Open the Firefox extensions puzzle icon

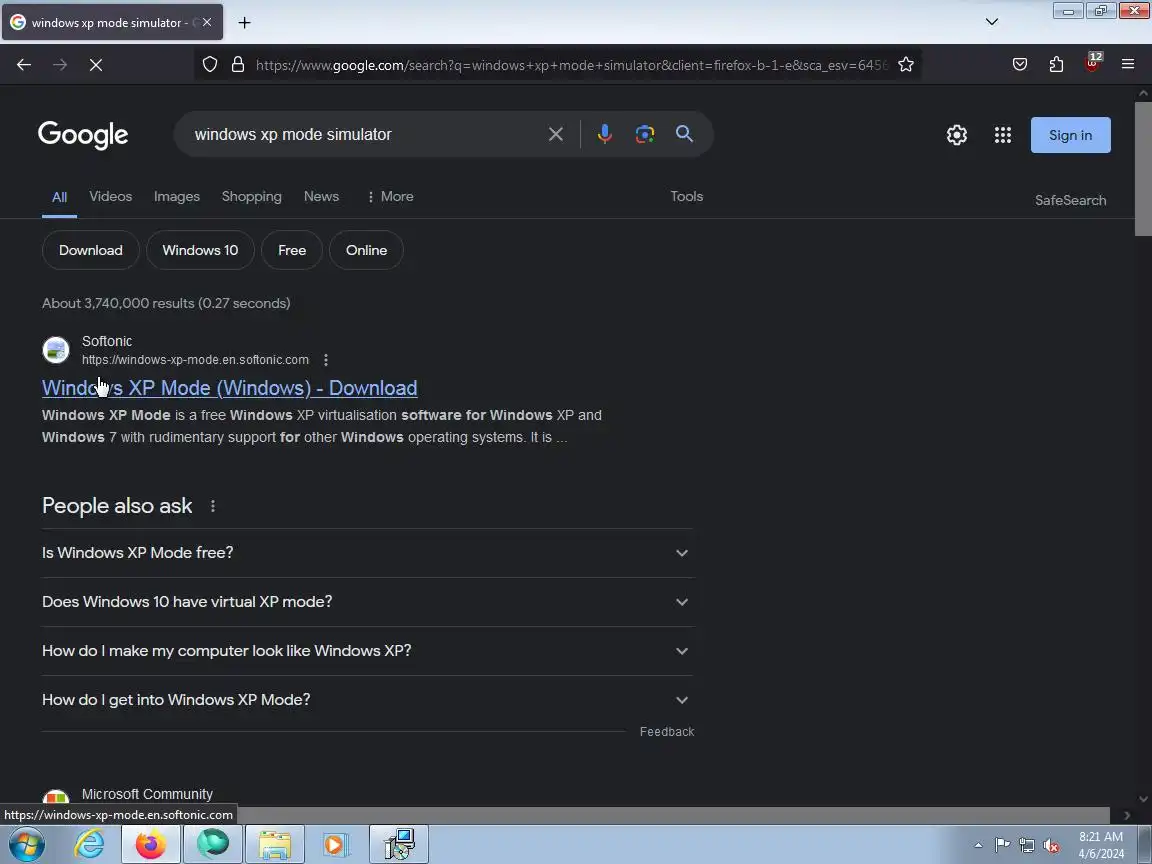tap(1056, 65)
